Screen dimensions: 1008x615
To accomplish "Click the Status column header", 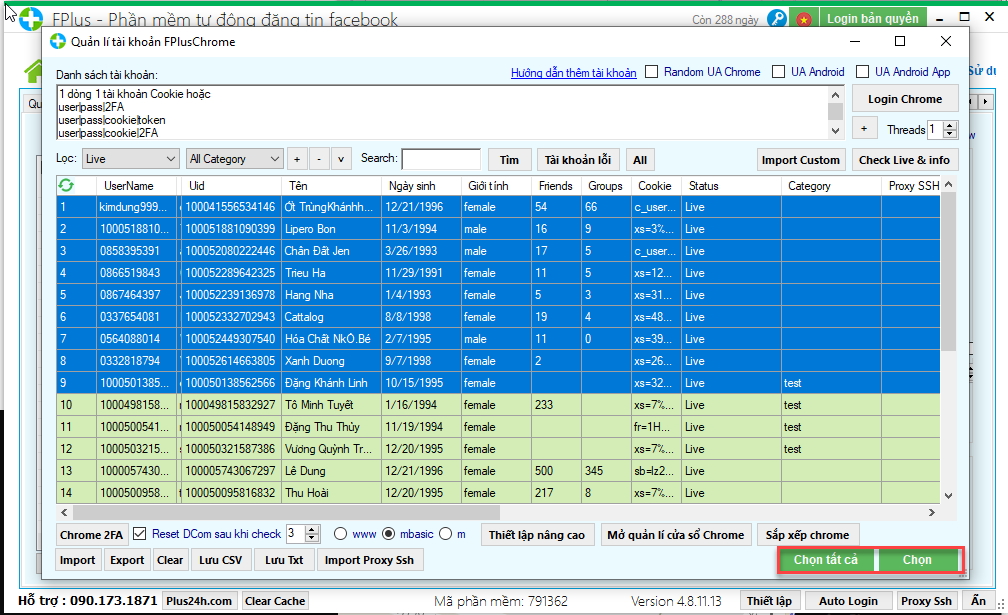I will 703,186.
